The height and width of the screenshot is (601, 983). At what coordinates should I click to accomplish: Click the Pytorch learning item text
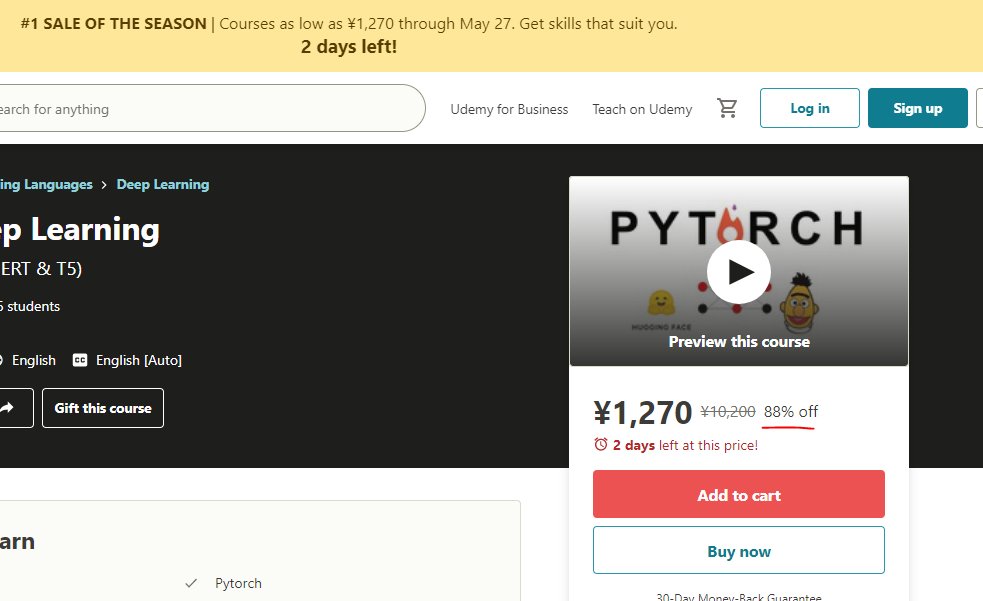coord(238,583)
